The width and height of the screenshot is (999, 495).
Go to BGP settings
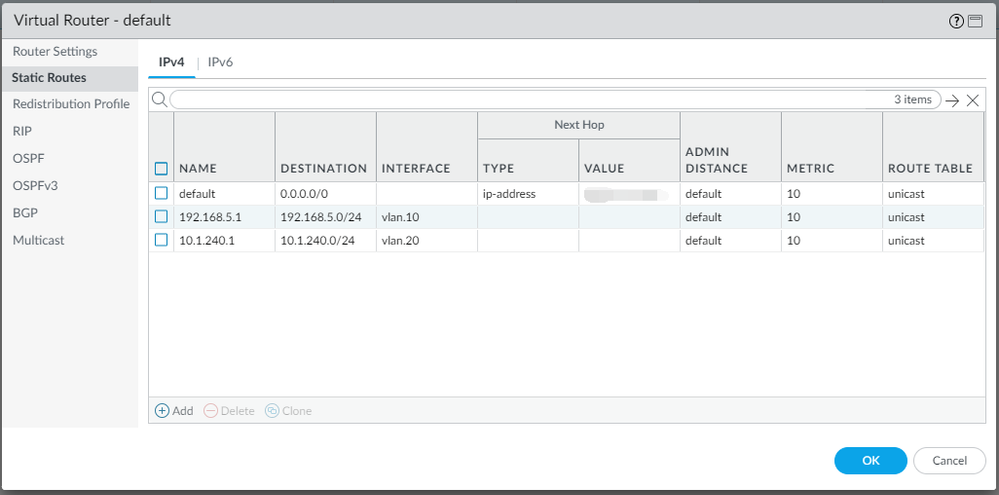(x=25, y=213)
